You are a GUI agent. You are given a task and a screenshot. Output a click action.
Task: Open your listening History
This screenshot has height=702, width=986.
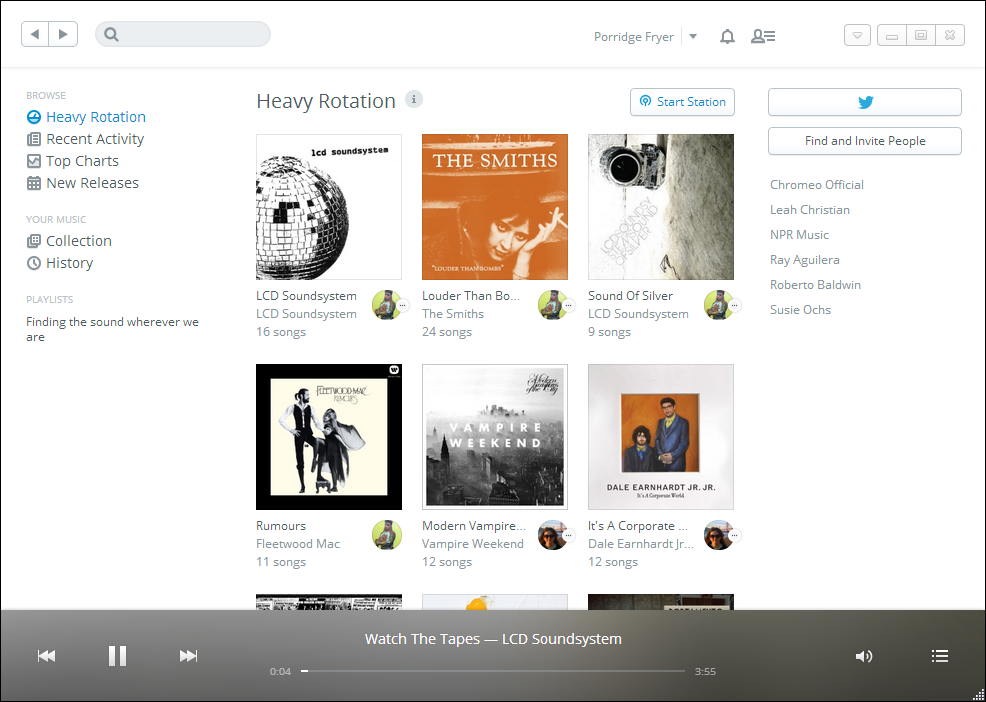coord(69,262)
